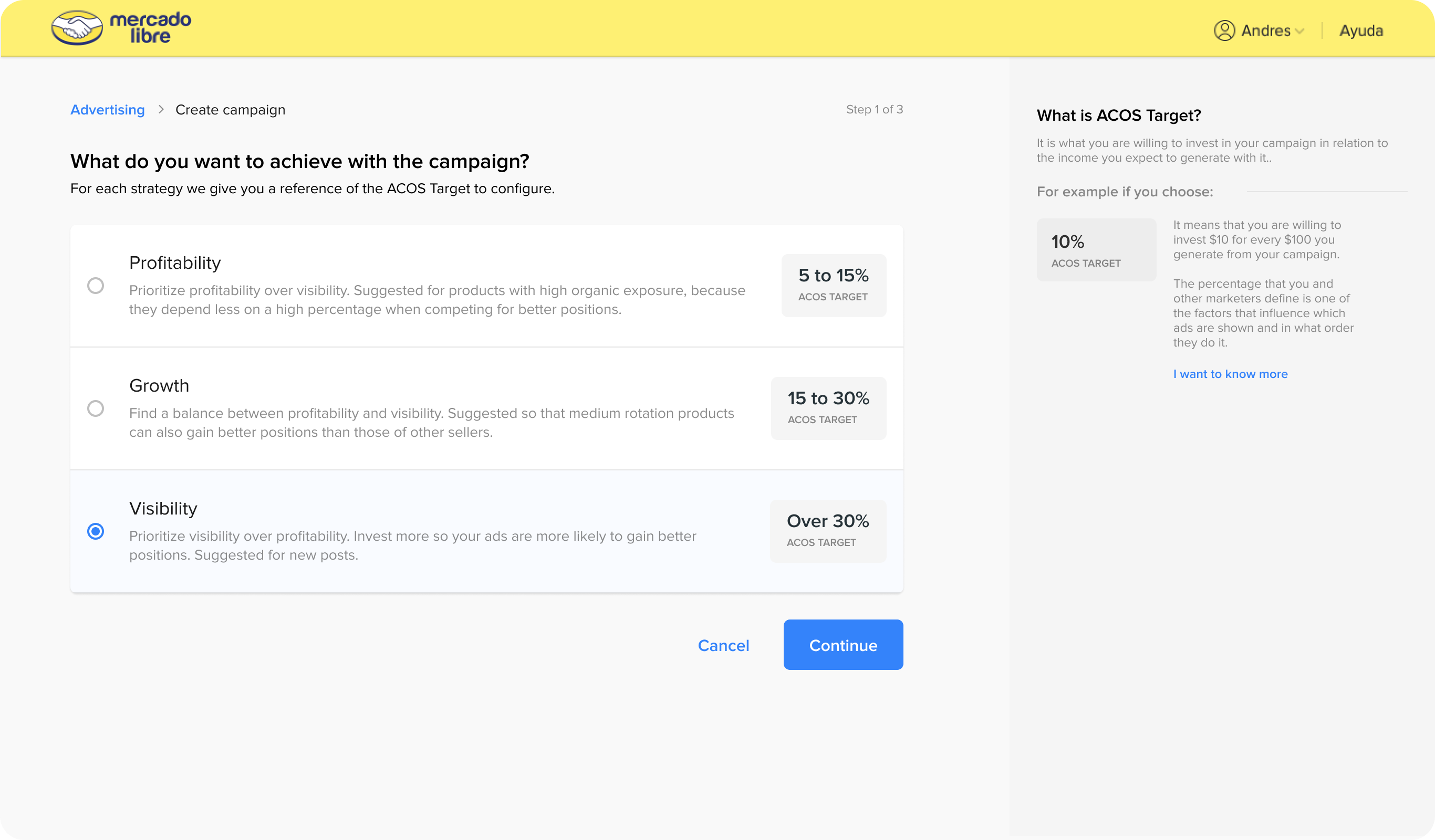
Task: Click the user profile avatar icon
Action: (1224, 31)
